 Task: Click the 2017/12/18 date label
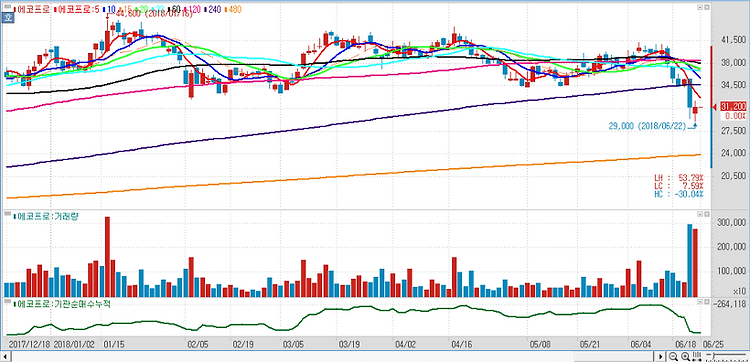(30, 344)
